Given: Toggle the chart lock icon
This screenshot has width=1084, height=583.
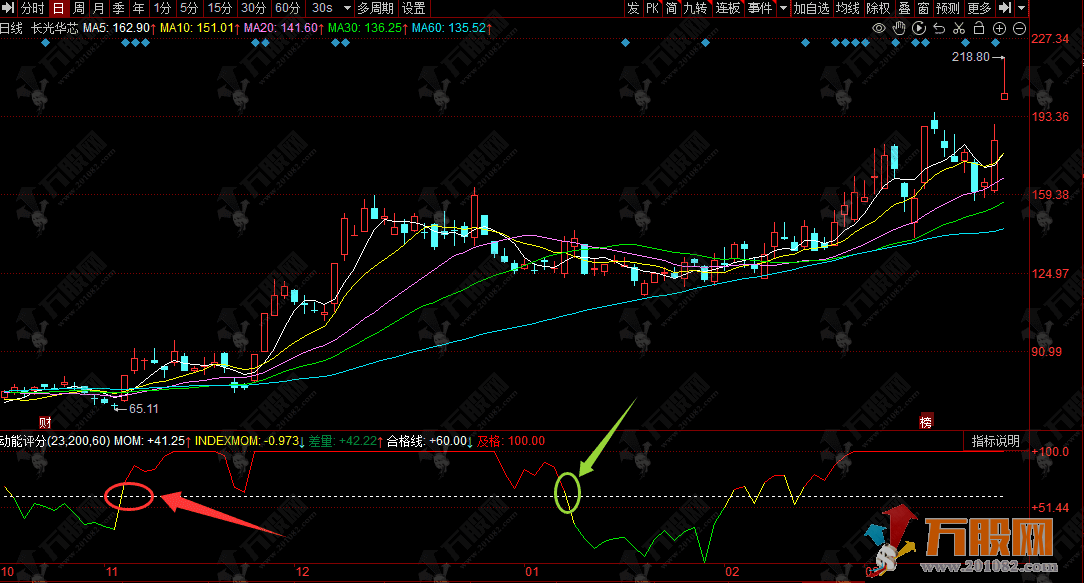Looking at the screenshot, I should pyautogui.click(x=980, y=28).
